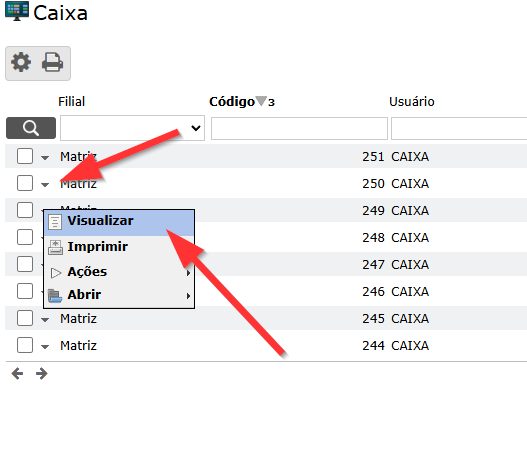
Task: Expand row 251 dropdown arrow
Action: coord(45,157)
